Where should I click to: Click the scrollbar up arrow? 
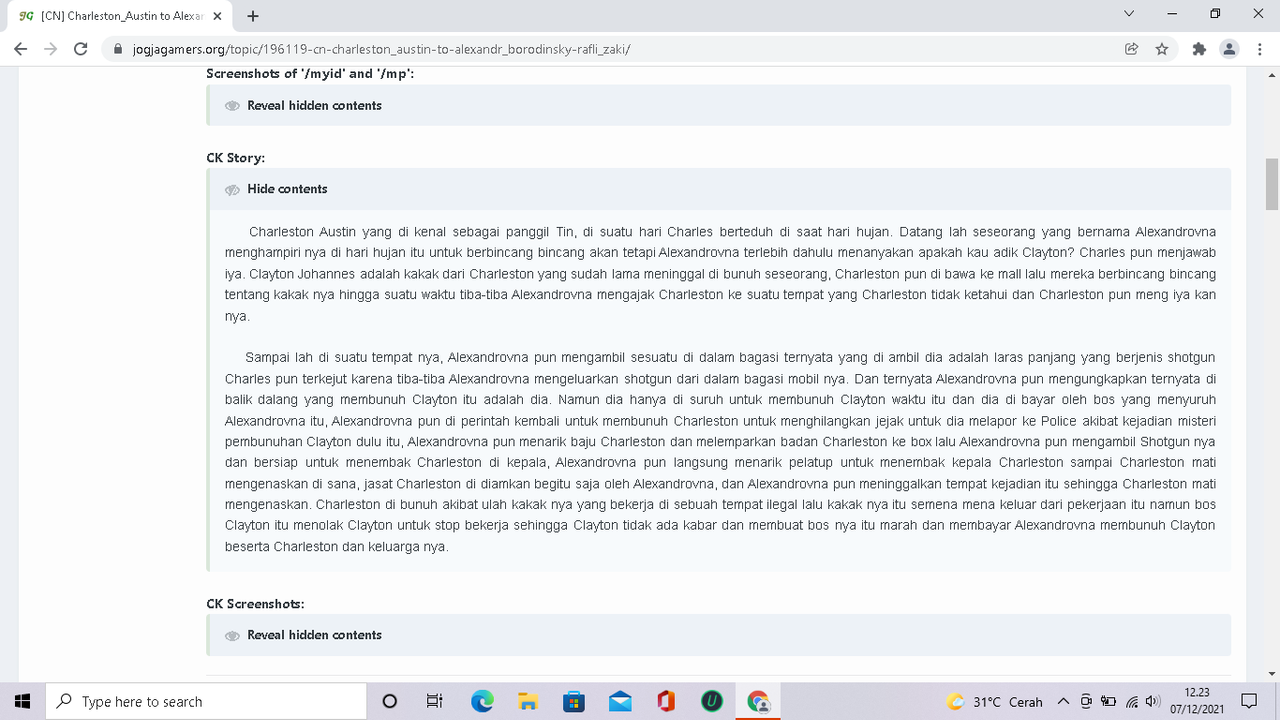coord(1272,74)
